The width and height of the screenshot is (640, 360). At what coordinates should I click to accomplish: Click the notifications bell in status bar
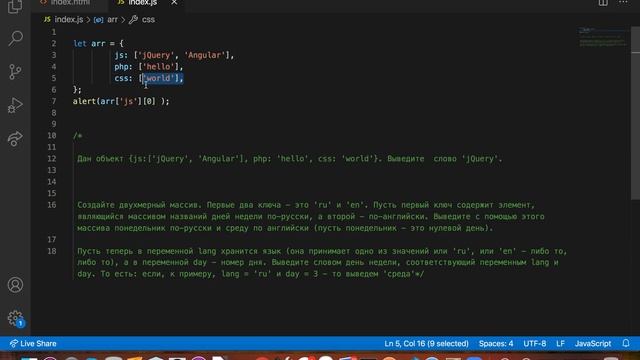(626, 343)
